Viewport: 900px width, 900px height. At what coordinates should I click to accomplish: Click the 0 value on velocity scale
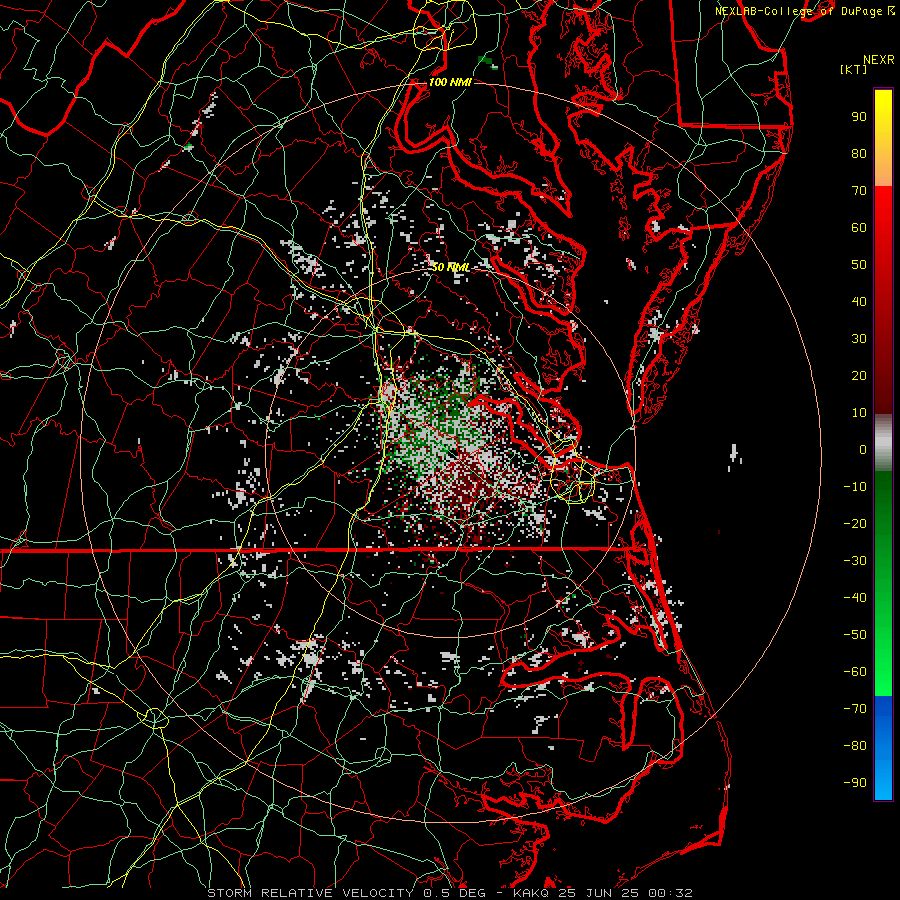(x=863, y=449)
